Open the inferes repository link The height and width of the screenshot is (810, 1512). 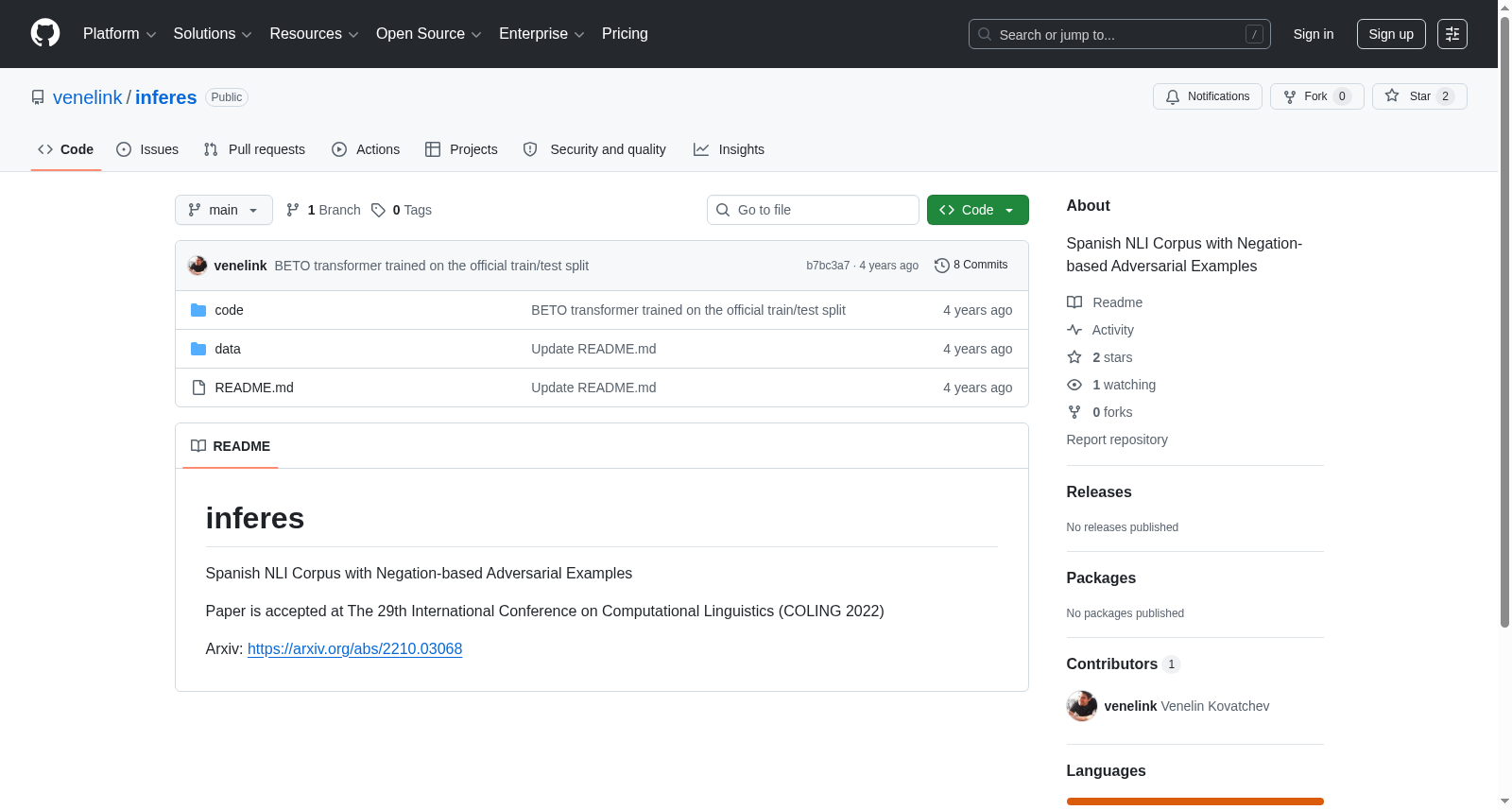(166, 97)
